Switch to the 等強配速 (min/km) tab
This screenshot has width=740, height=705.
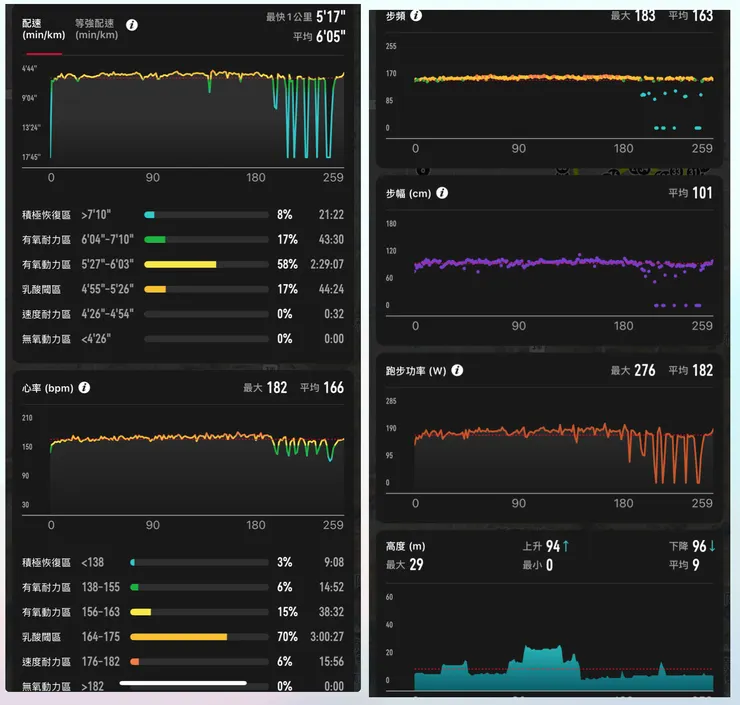point(96,29)
